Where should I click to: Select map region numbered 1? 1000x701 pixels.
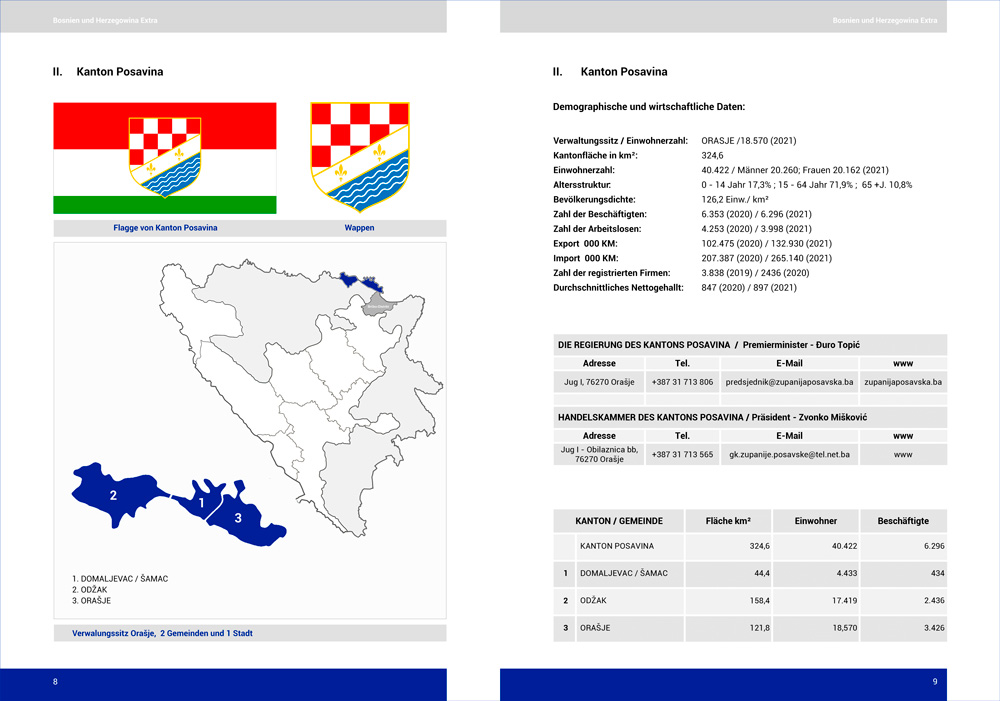pos(198,501)
